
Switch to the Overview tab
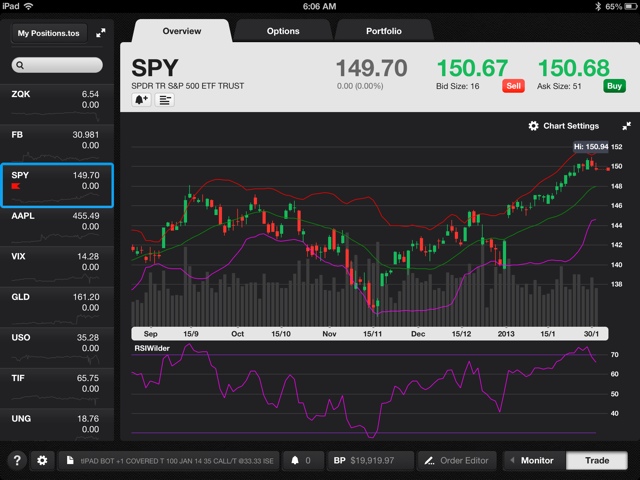point(182,31)
